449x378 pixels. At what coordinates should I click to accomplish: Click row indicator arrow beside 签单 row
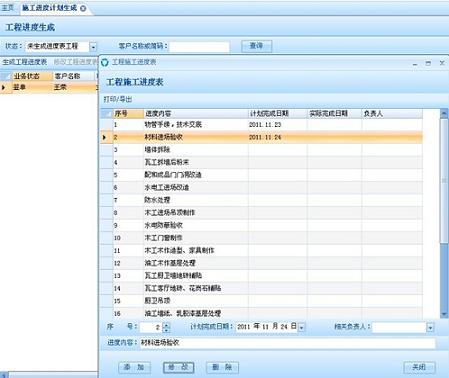click(x=4, y=87)
